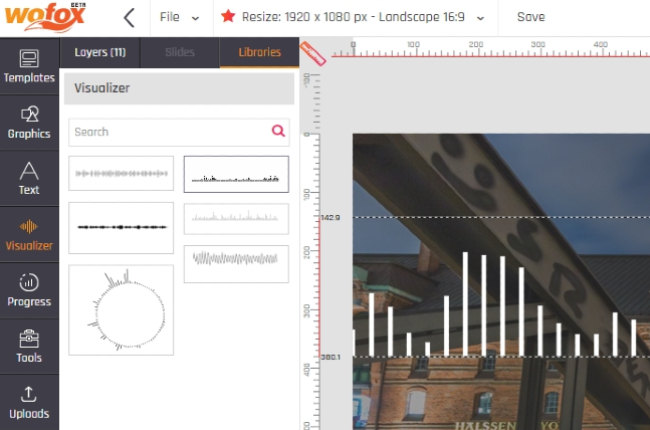Open the Graphics panel
The width and height of the screenshot is (650, 430).
tap(29, 122)
